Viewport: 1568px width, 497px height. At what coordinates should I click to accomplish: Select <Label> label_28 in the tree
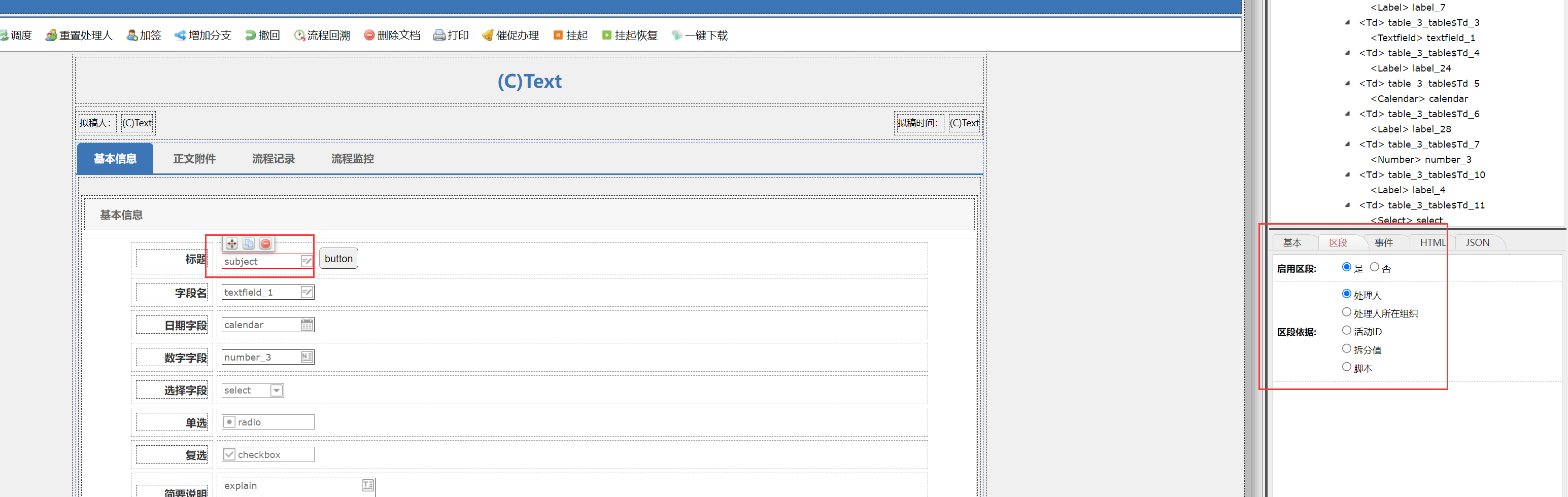click(x=1410, y=129)
